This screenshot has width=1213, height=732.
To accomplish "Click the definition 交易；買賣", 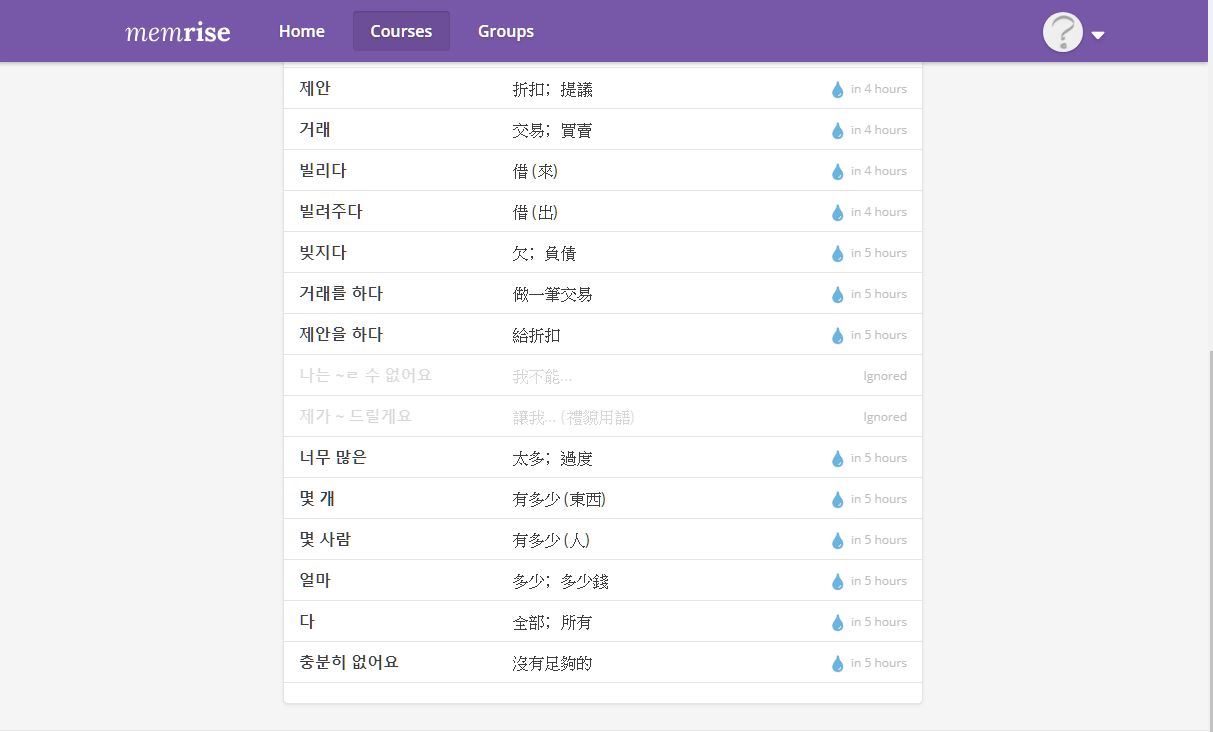I will coord(553,130).
